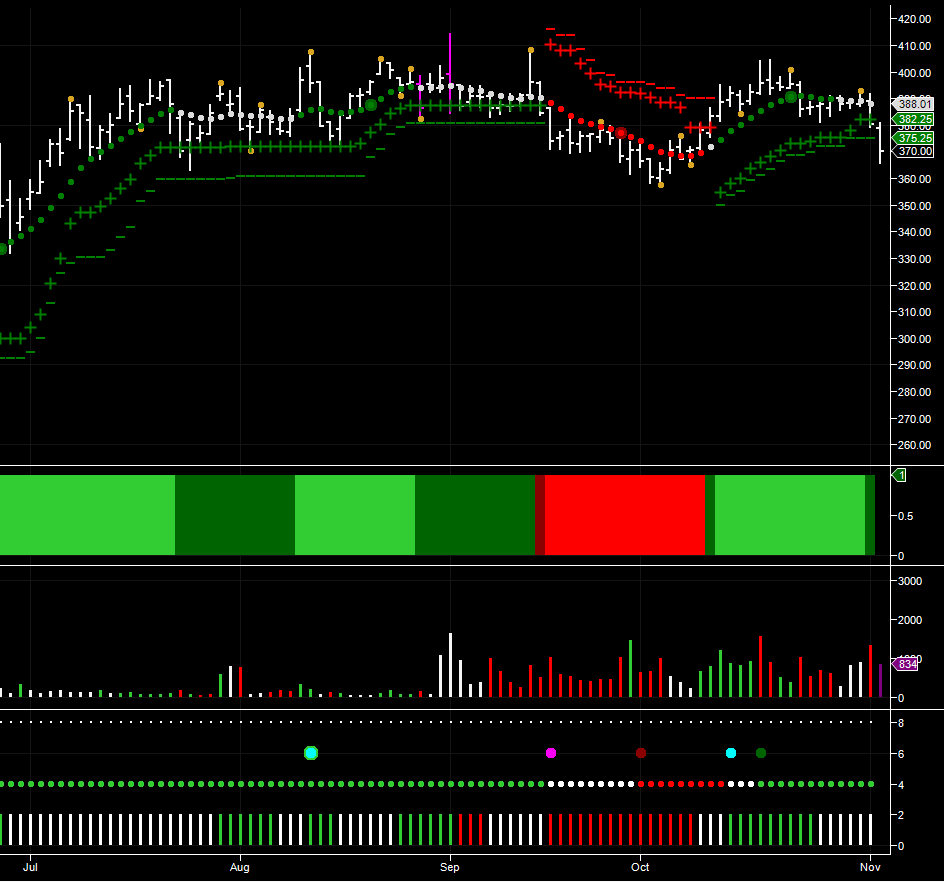Image resolution: width=944 pixels, height=882 pixels.
Task: Click the dark green signal dot in the bottom panel
Action: (761, 753)
